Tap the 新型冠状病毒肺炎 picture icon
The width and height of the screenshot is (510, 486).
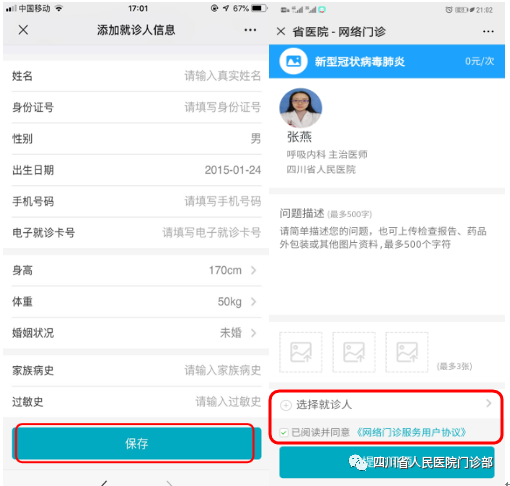(x=293, y=61)
